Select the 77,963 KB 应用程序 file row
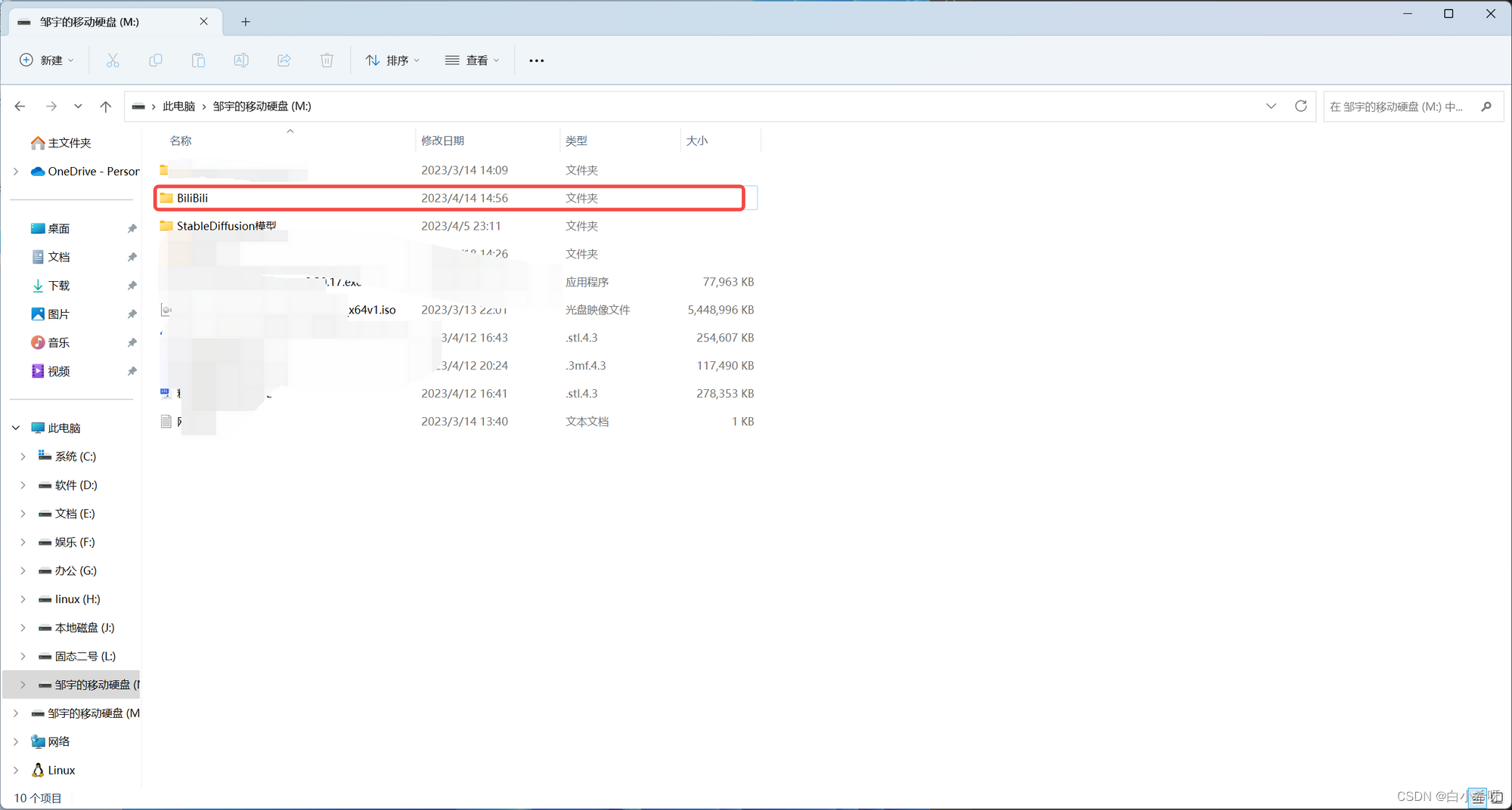Viewport: 1512px width, 810px height. [456, 282]
